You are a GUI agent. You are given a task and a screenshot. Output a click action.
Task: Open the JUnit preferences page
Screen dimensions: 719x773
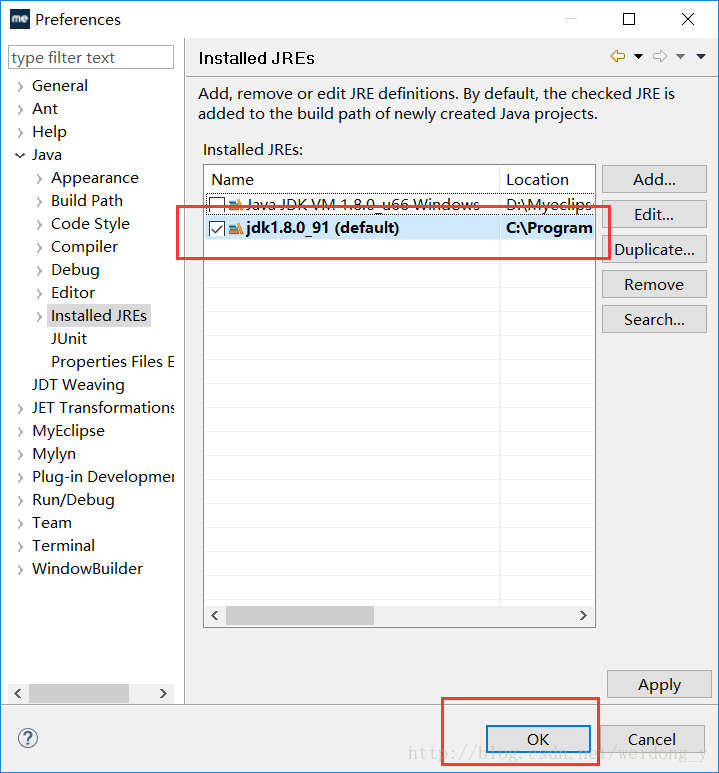coord(69,339)
